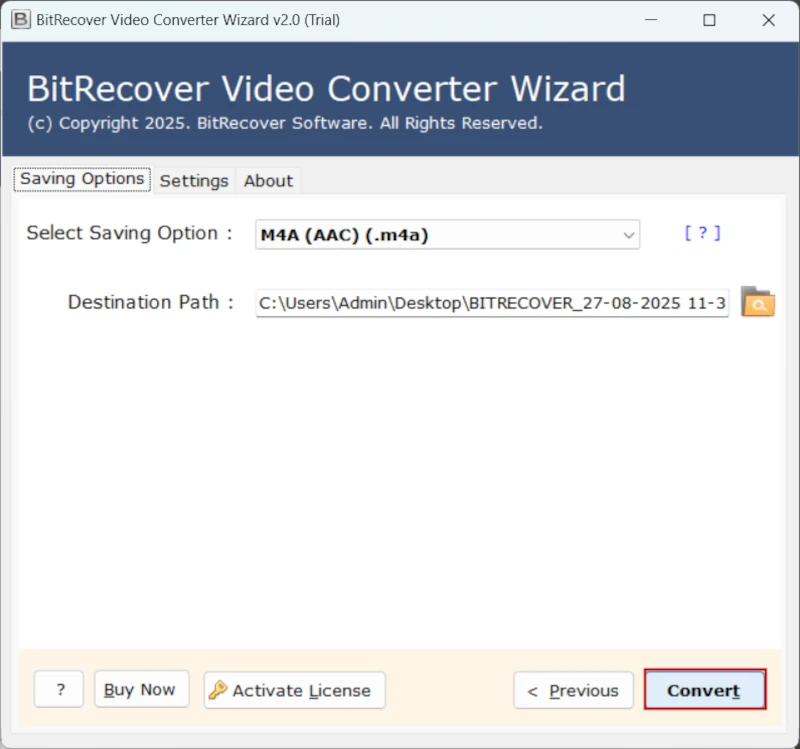800x749 pixels.
Task: Click the BitRecover app icon in title bar
Action: click(x=21, y=20)
